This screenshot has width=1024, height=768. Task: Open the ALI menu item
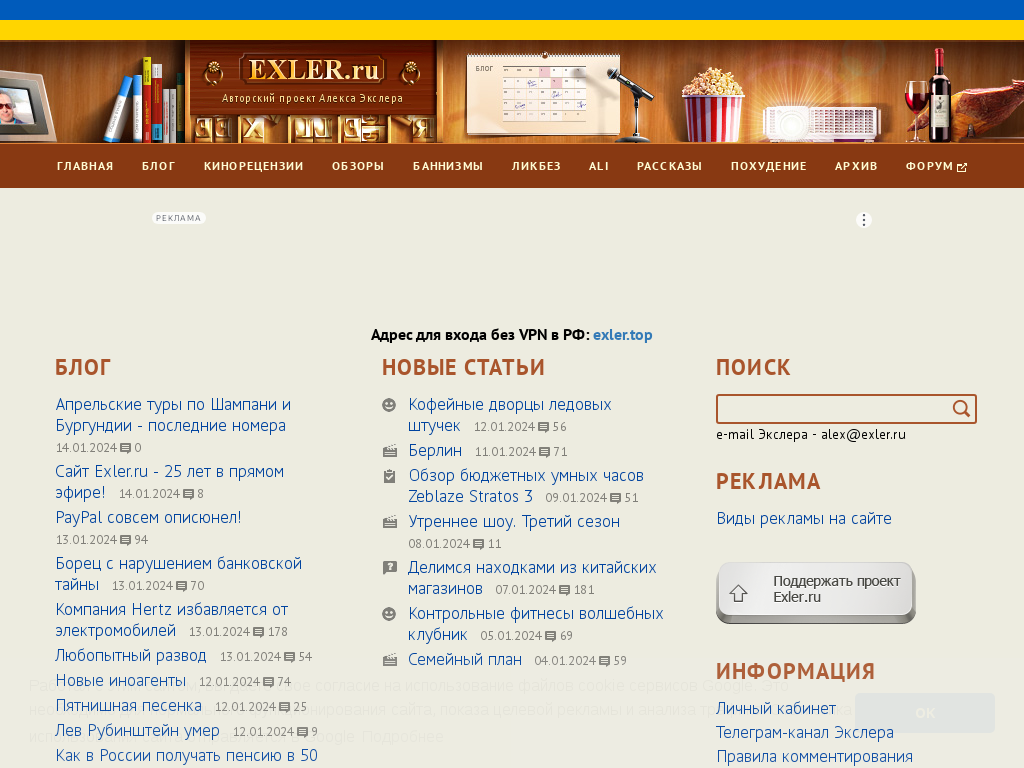(599, 167)
